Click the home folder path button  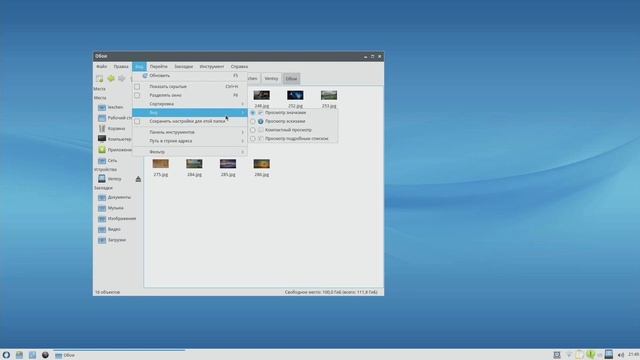(x=253, y=78)
